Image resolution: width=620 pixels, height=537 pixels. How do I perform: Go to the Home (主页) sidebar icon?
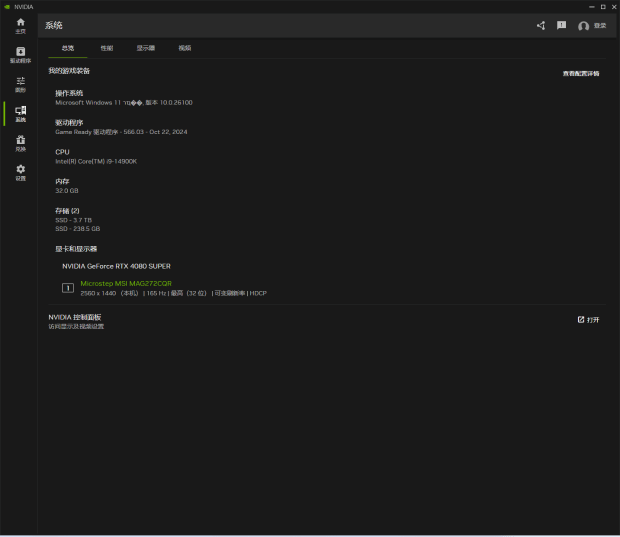click(x=21, y=26)
